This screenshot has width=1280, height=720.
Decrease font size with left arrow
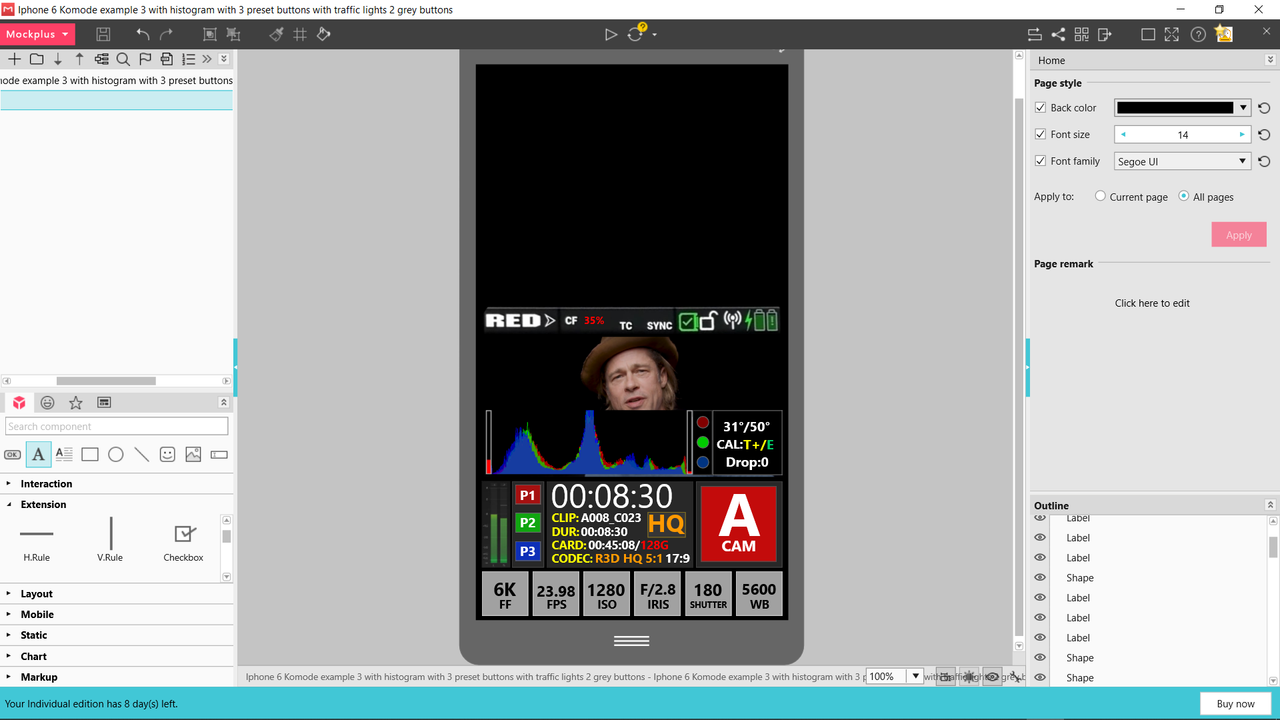[x=1123, y=134]
